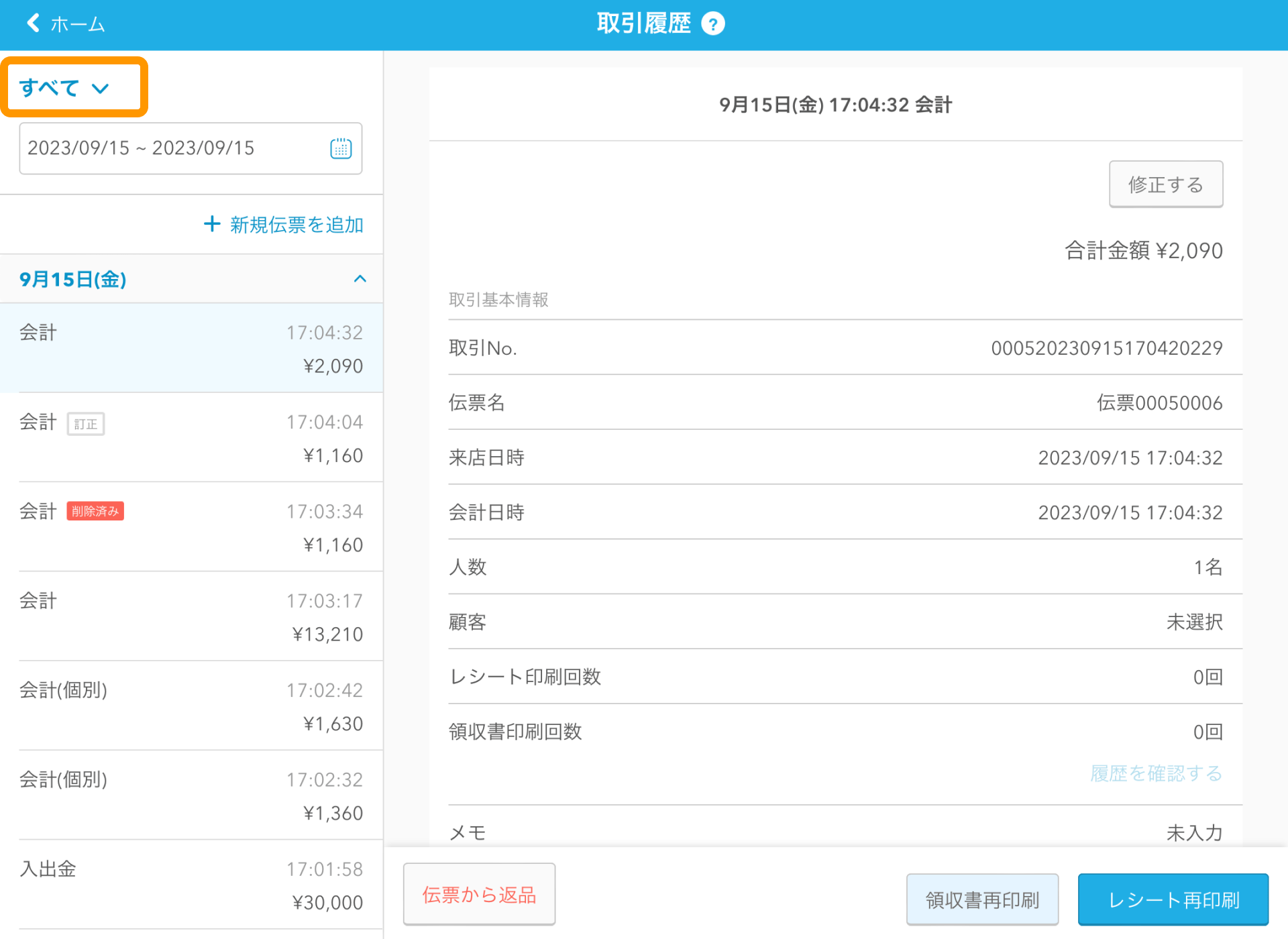Image resolution: width=1288 pixels, height=939 pixels.
Task: Click the 訂正 badge on 17:04:04 entry
Action: (x=86, y=424)
